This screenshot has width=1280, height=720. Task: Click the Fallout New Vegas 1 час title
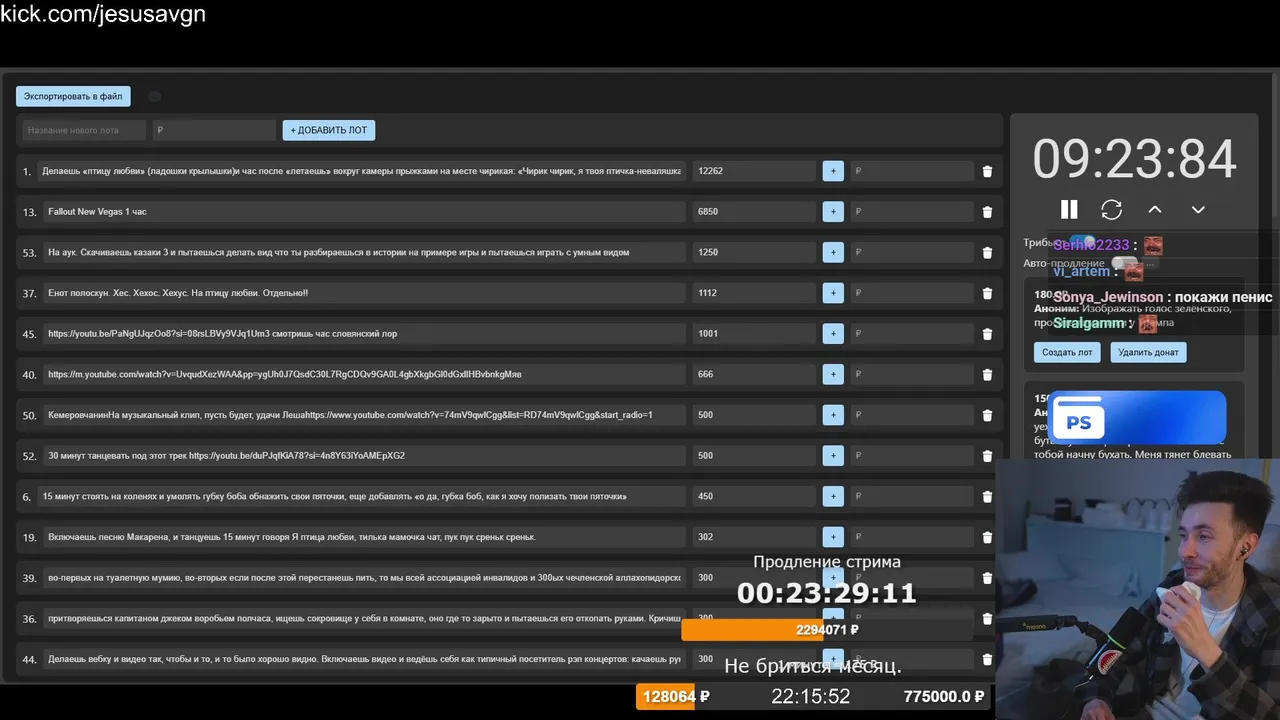point(97,212)
